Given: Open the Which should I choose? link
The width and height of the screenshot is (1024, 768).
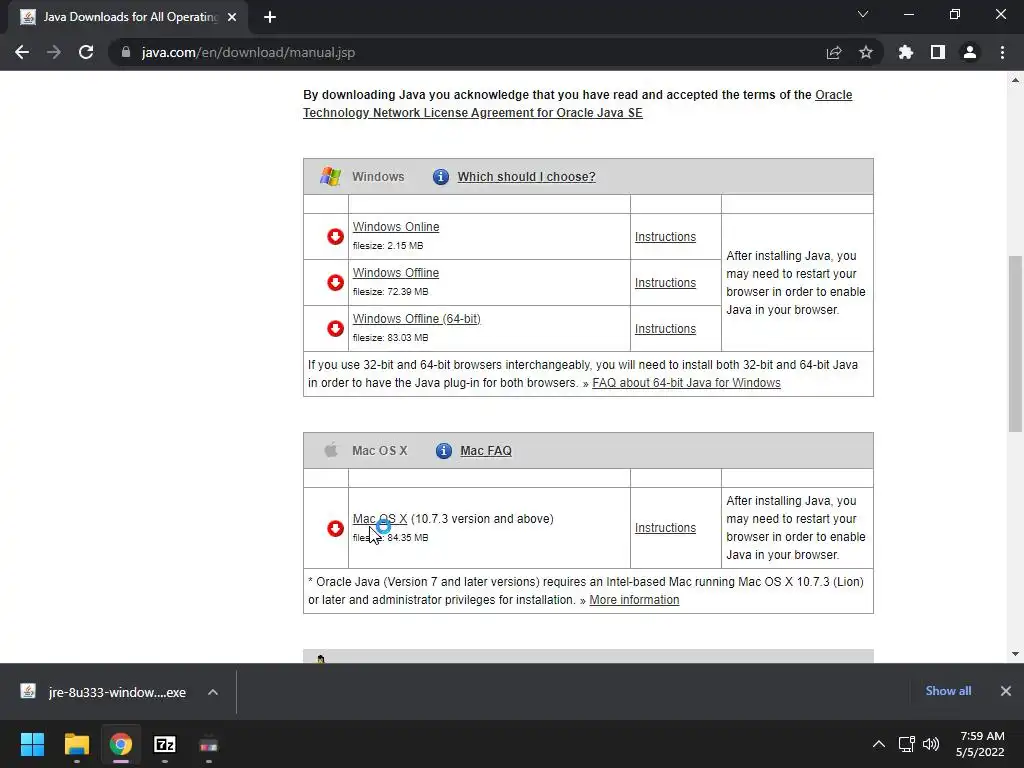Looking at the screenshot, I should click(526, 176).
